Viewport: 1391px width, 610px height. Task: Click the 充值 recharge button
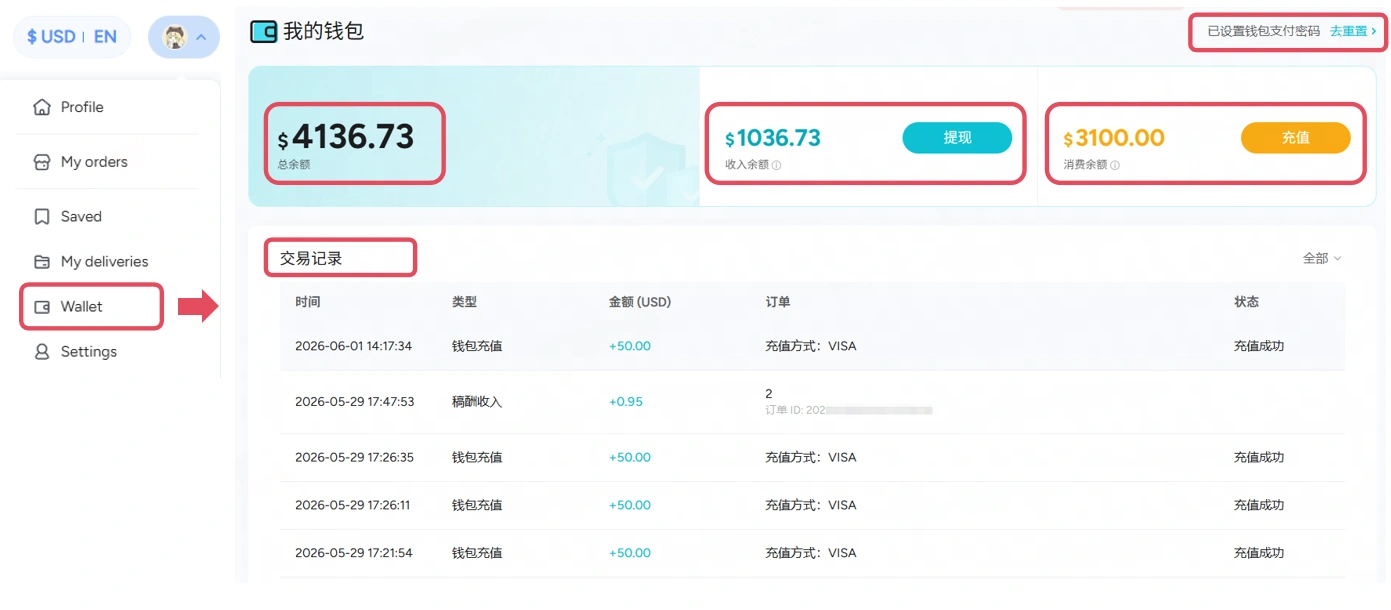point(1295,138)
